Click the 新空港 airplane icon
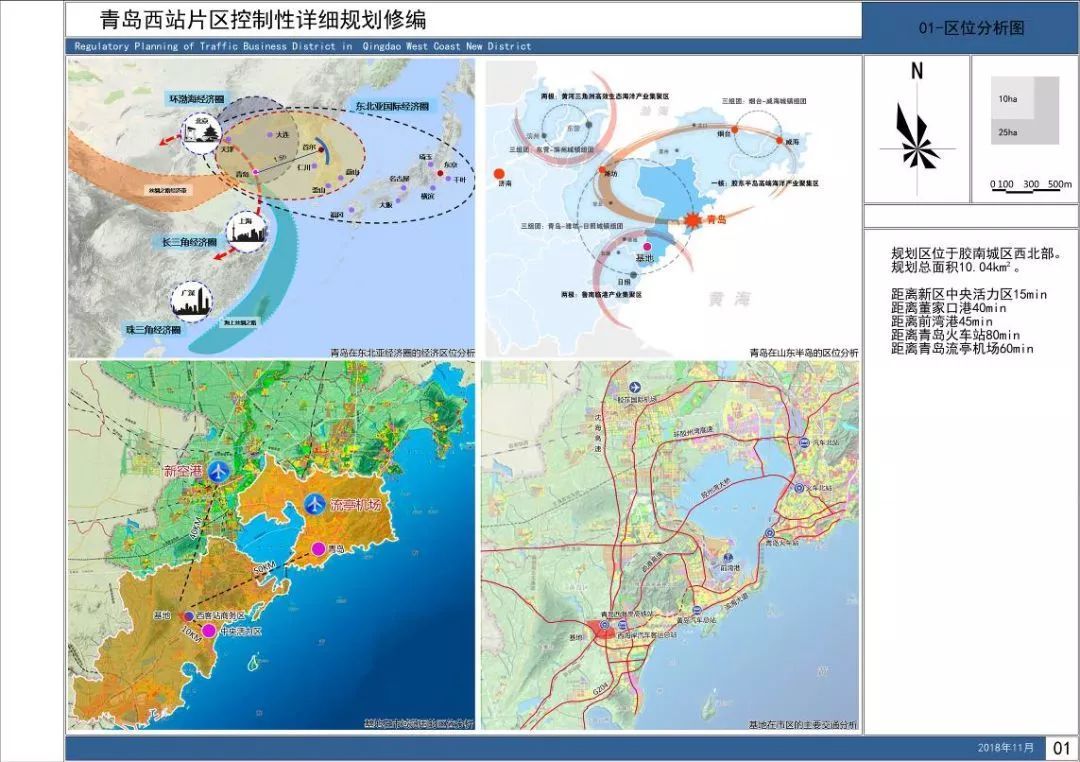 point(218,470)
